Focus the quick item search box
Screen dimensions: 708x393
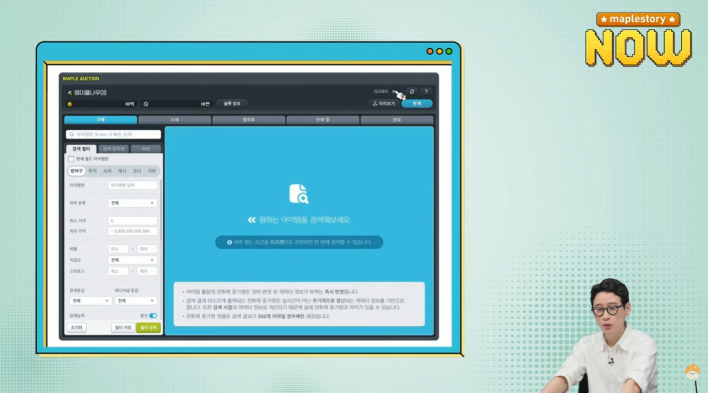click(113, 135)
